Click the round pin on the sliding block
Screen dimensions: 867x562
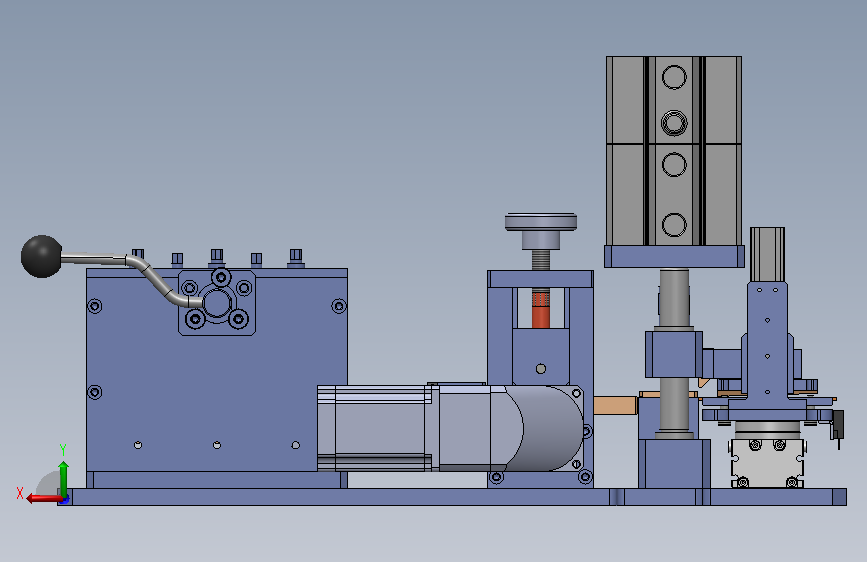541,368
